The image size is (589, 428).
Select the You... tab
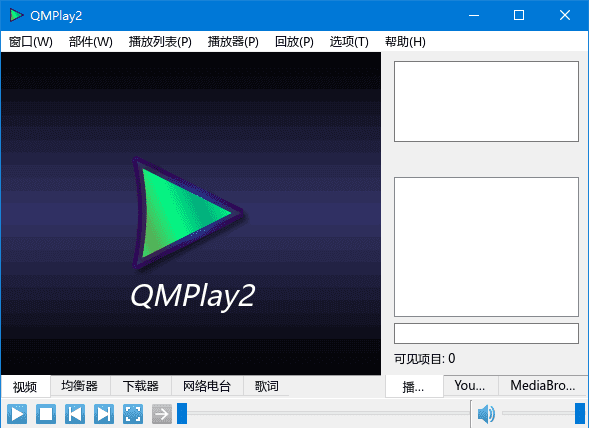pos(470,386)
